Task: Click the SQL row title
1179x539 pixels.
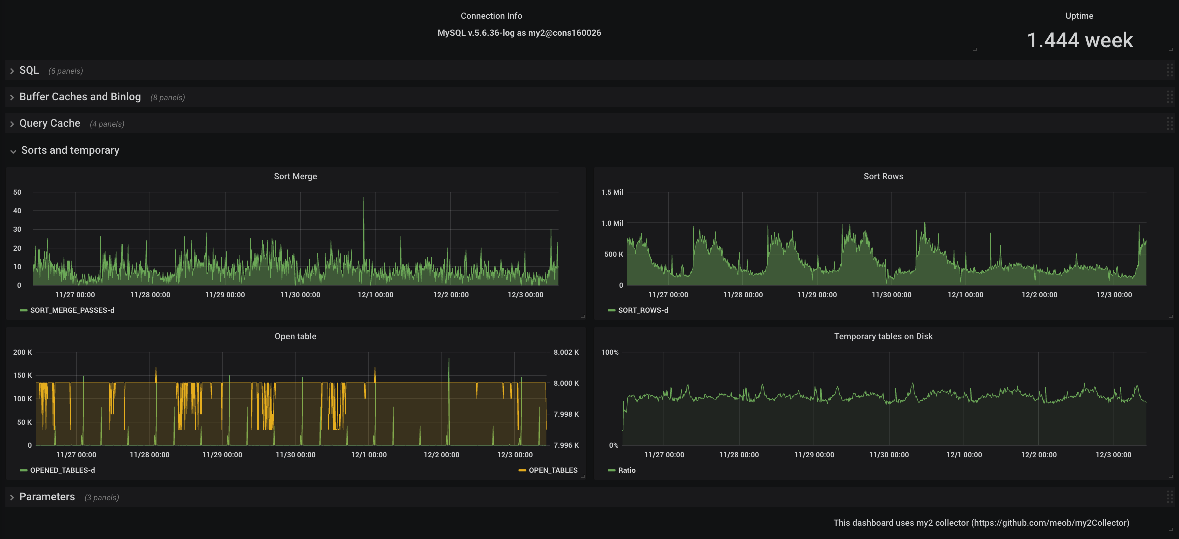Action: point(29,71)
